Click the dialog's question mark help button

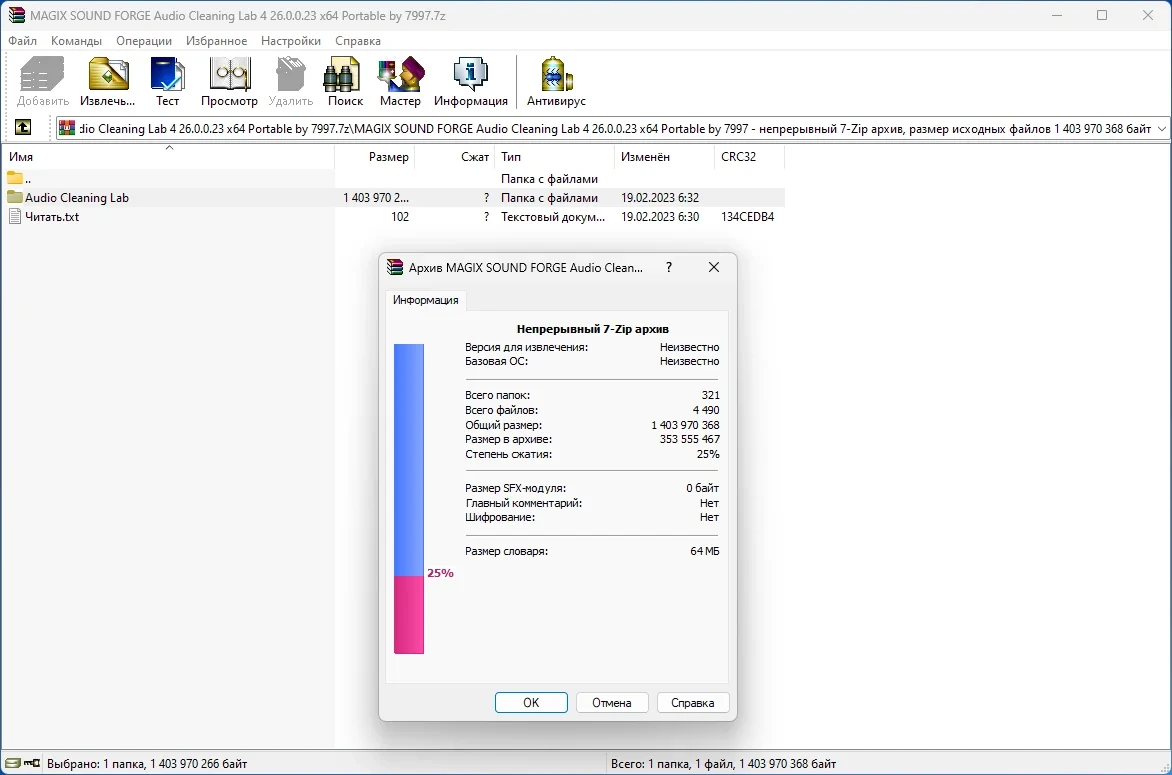click(669, 267)
